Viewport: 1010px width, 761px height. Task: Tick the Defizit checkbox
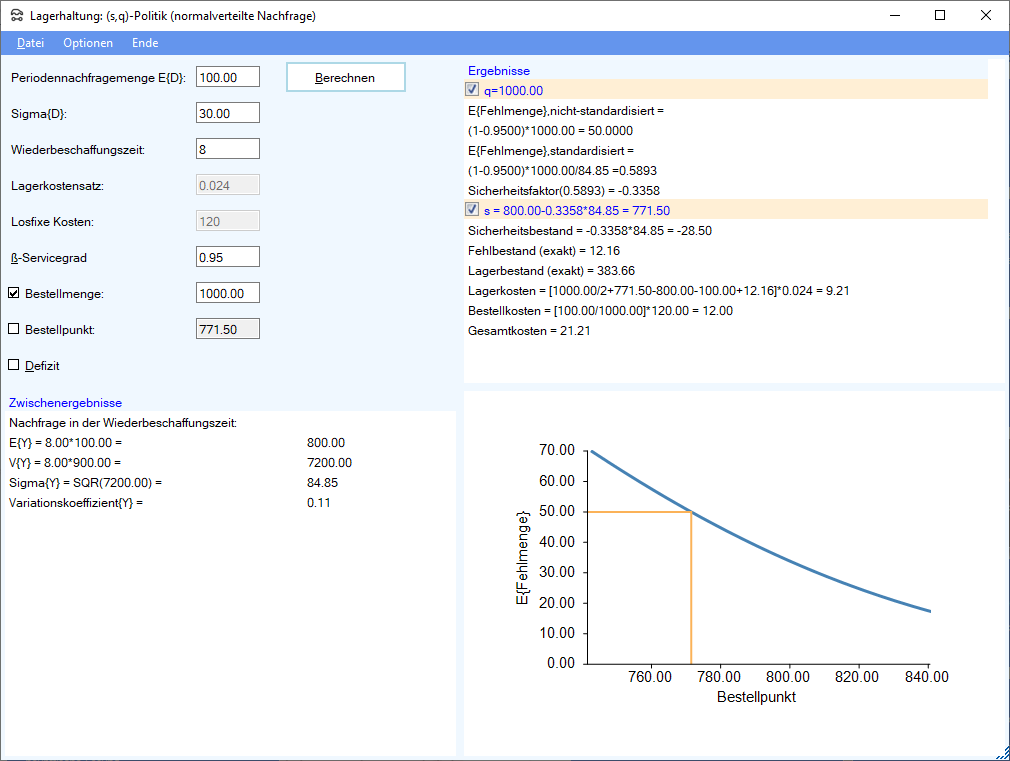pyautogui.click(x=14, y=366)
